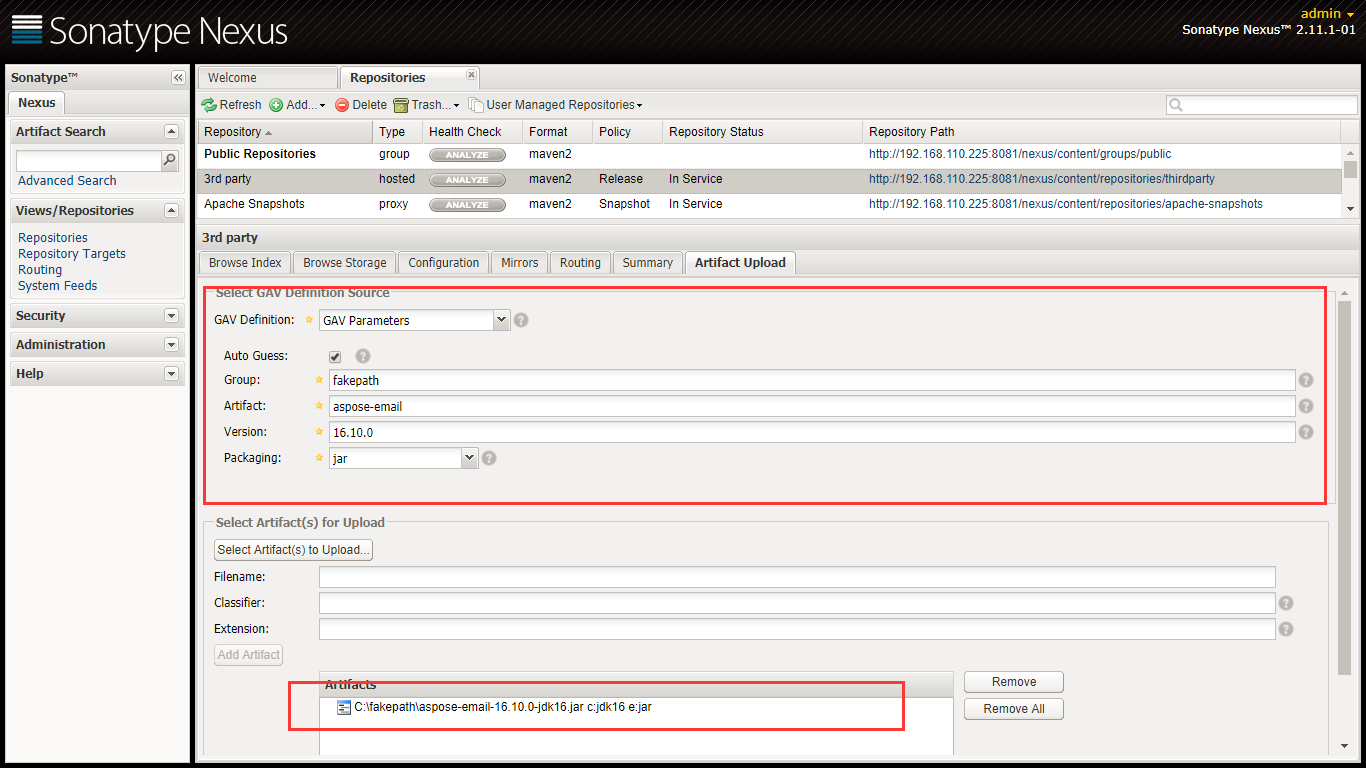Click help icon for Classifier field
This screenshot has width=1366, height=768.
[1286, 603]
